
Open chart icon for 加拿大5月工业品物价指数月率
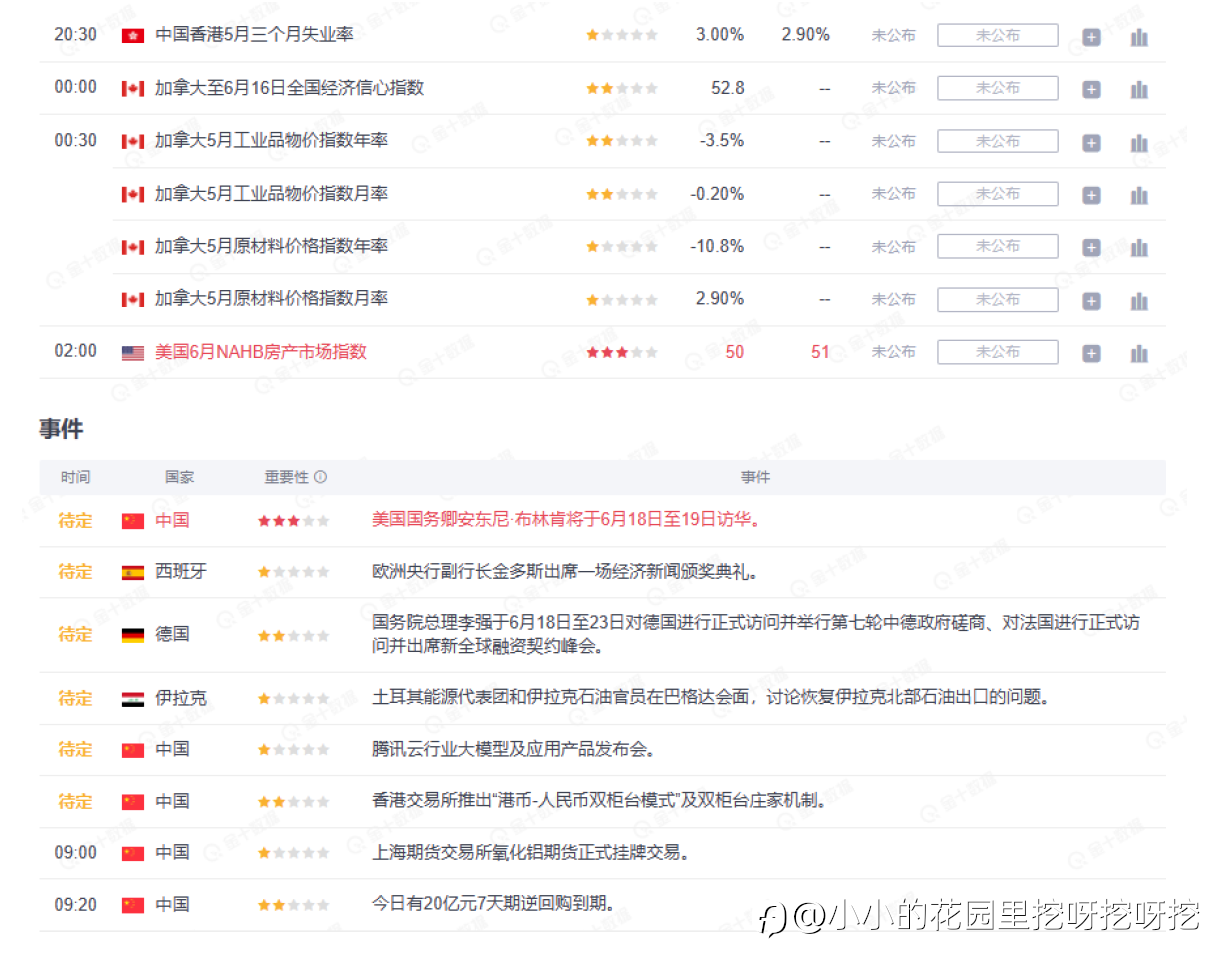[x=1139, y=195]
